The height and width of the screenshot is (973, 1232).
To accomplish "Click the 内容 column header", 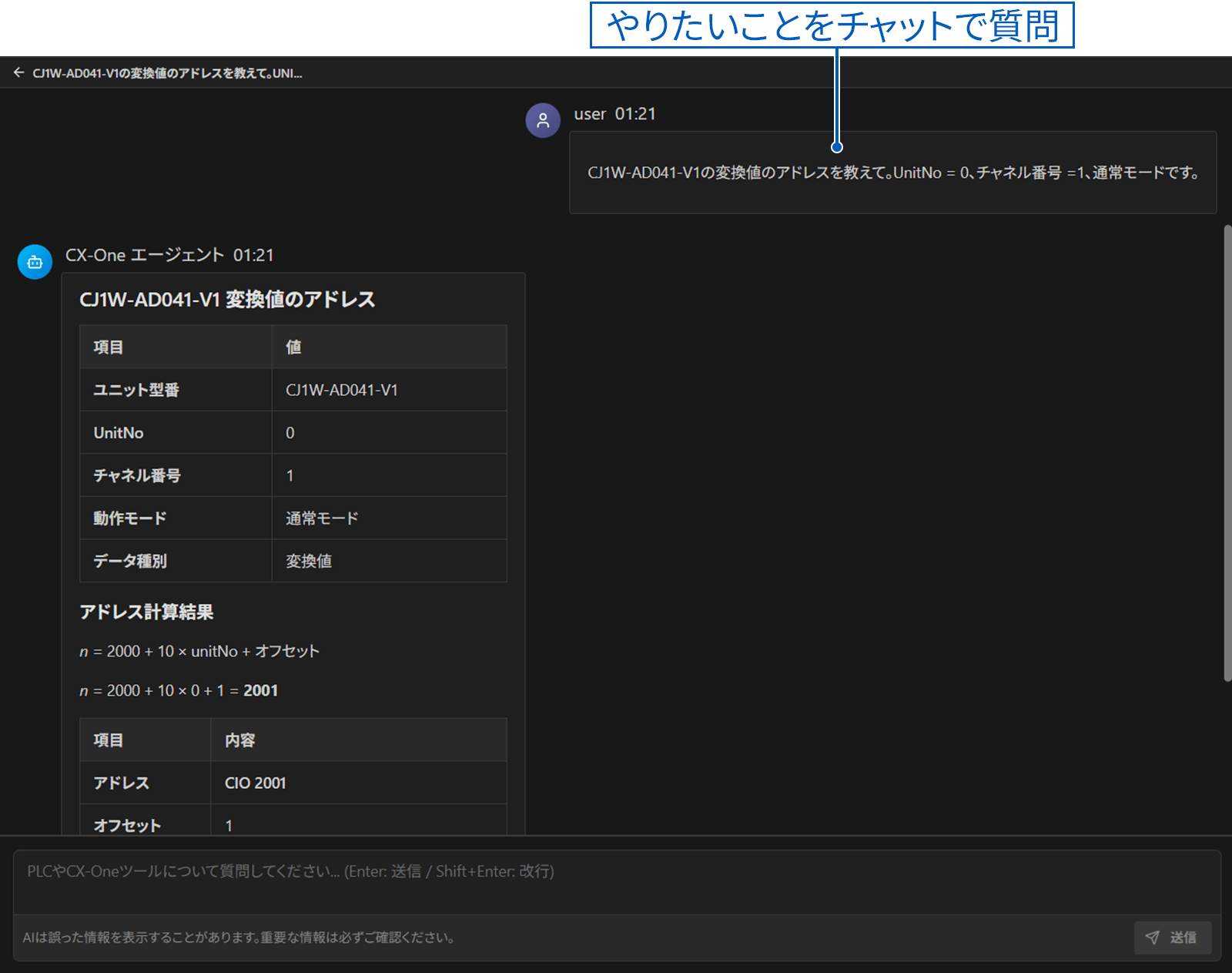I will coord(359,740).
